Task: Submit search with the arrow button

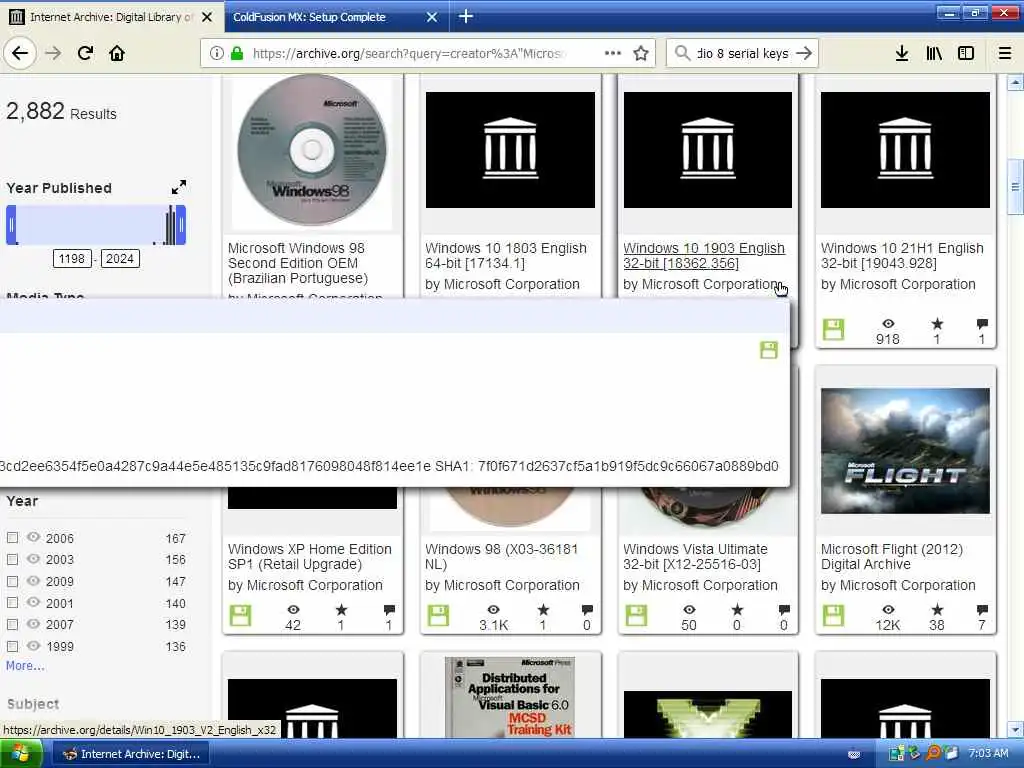Action: [804, 53]
